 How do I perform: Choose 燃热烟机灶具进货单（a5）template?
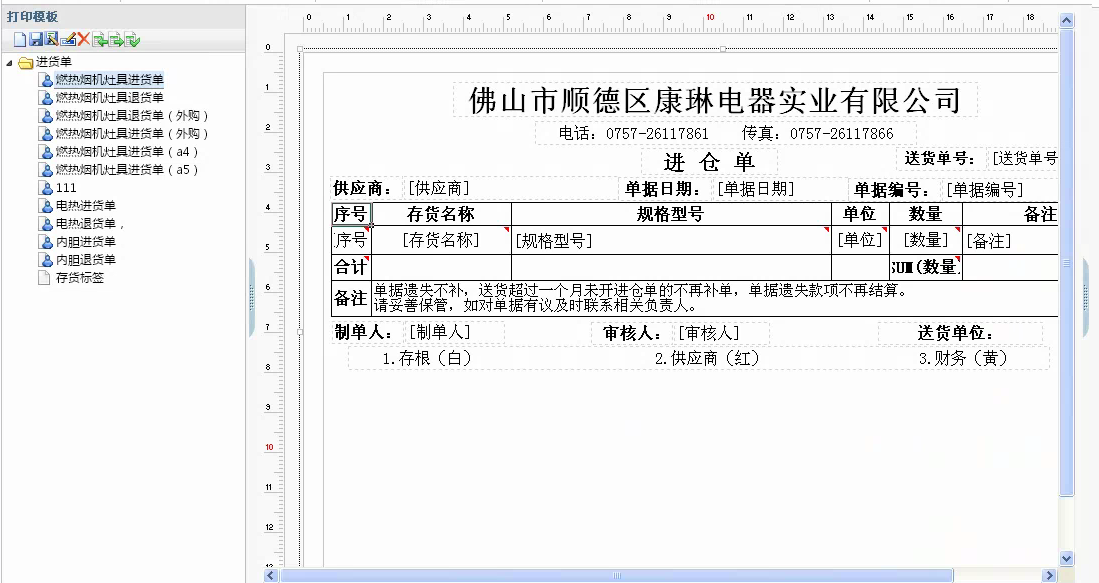click(x=127, y=170)
